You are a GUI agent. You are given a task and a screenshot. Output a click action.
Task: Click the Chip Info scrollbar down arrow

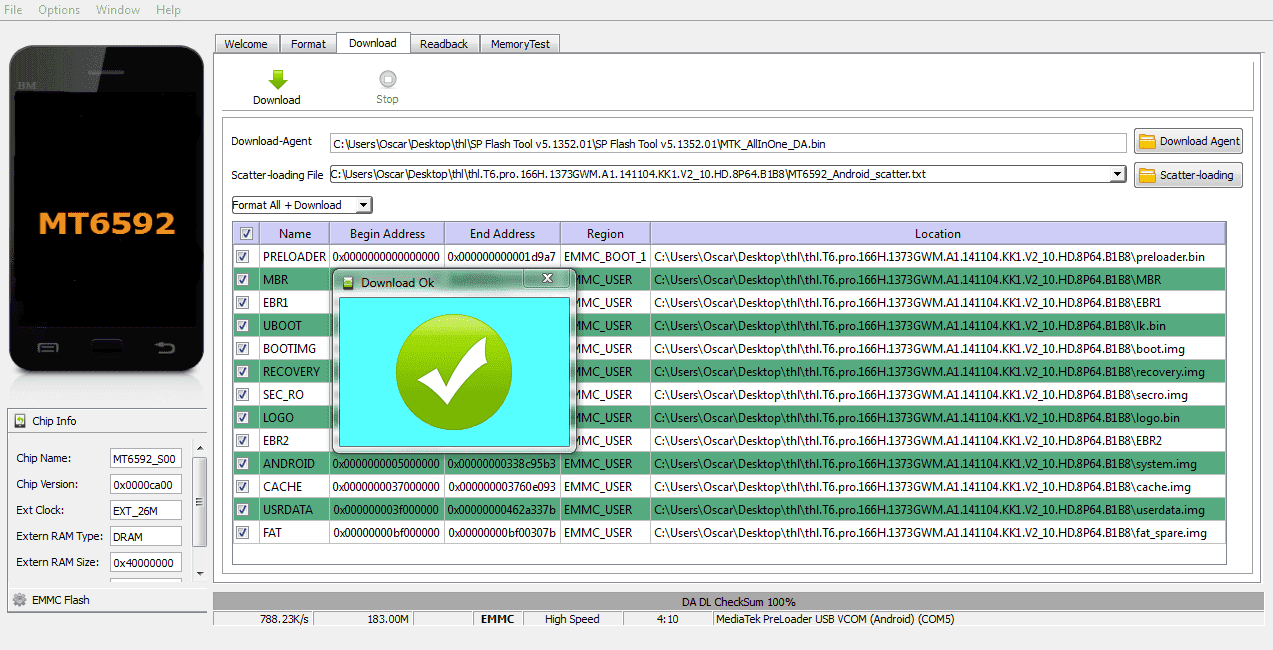199,574
